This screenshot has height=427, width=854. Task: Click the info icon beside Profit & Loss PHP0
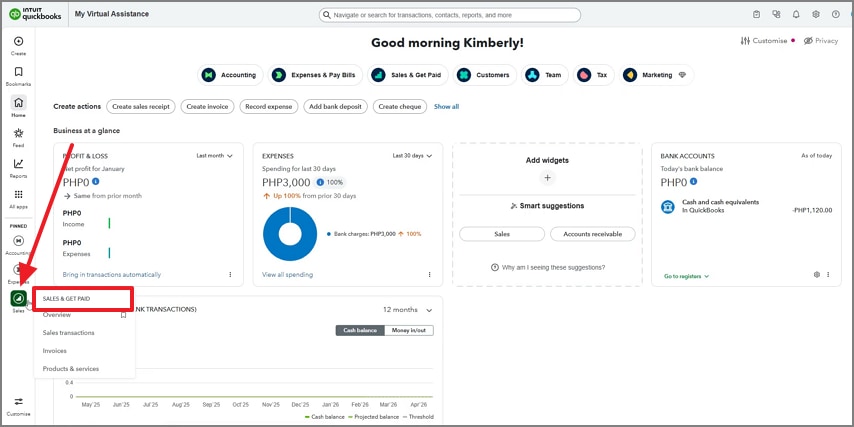(96, 181)
